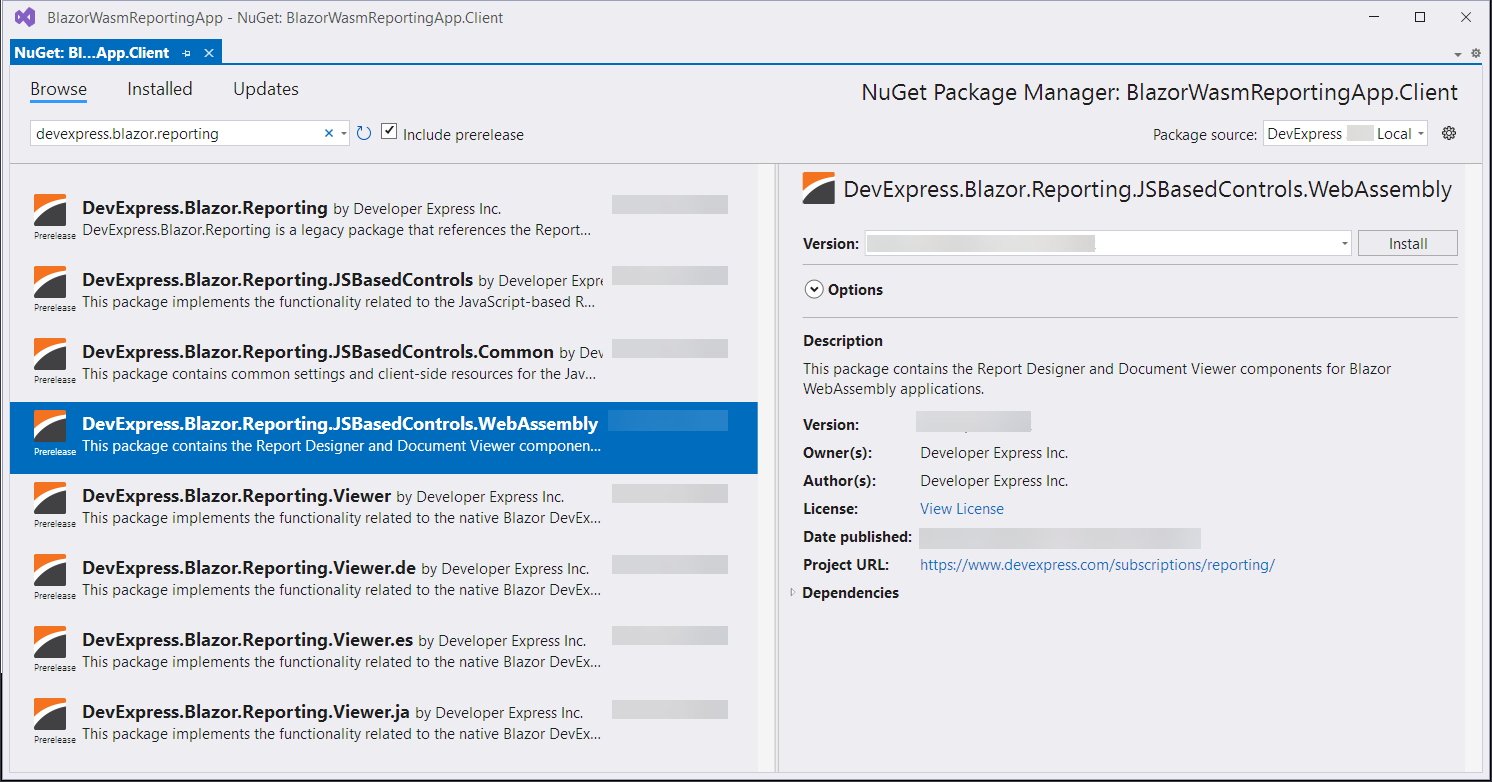
Task: Click the JSBasedControls.Common package icon
Action: click(50, 354)
